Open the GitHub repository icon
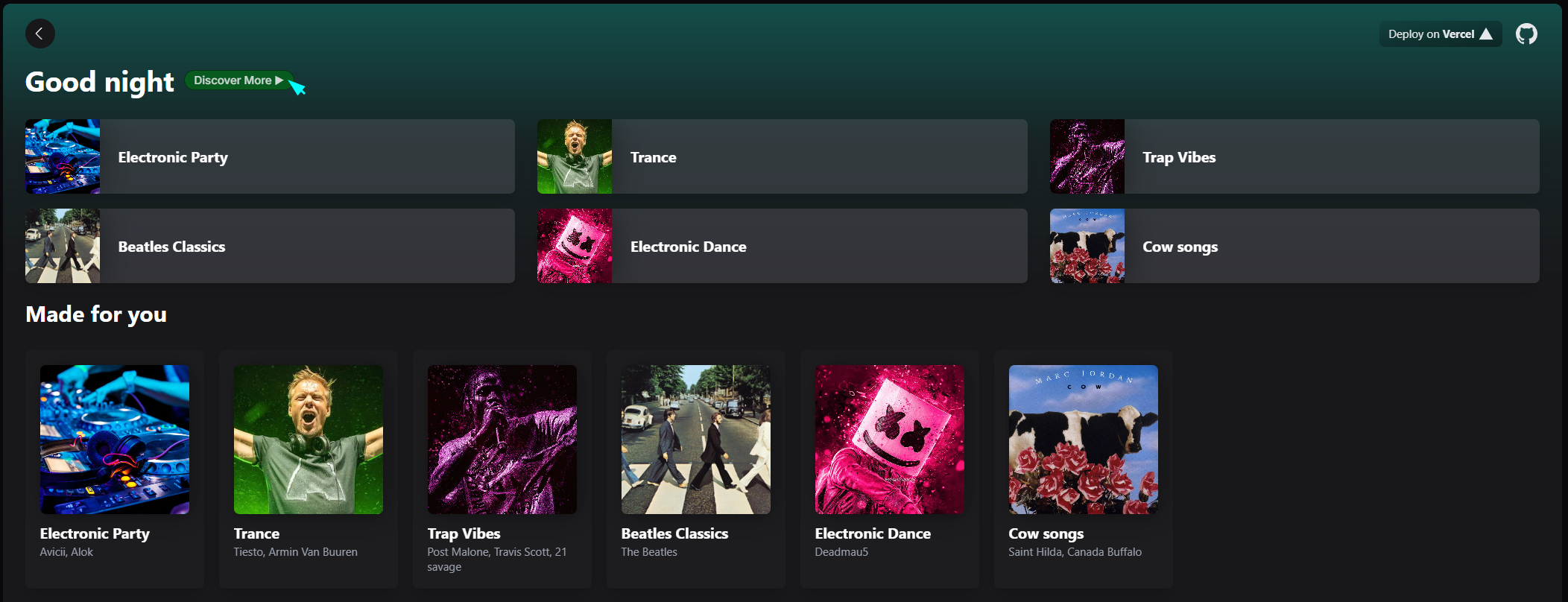This screenshot has width=1568, height=602. click(x=1526, y=34)
